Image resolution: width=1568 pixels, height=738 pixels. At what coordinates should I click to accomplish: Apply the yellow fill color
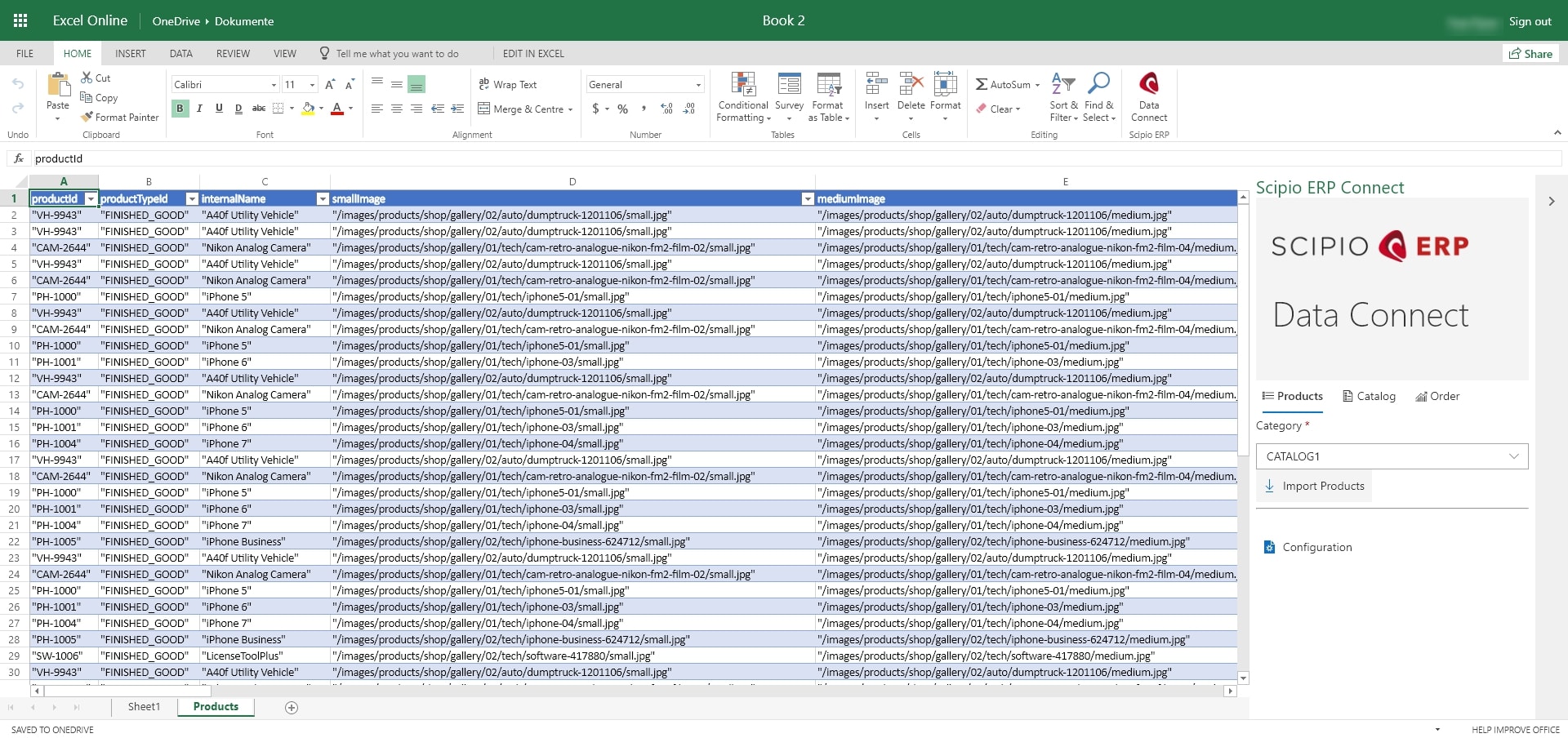[308, 109]
